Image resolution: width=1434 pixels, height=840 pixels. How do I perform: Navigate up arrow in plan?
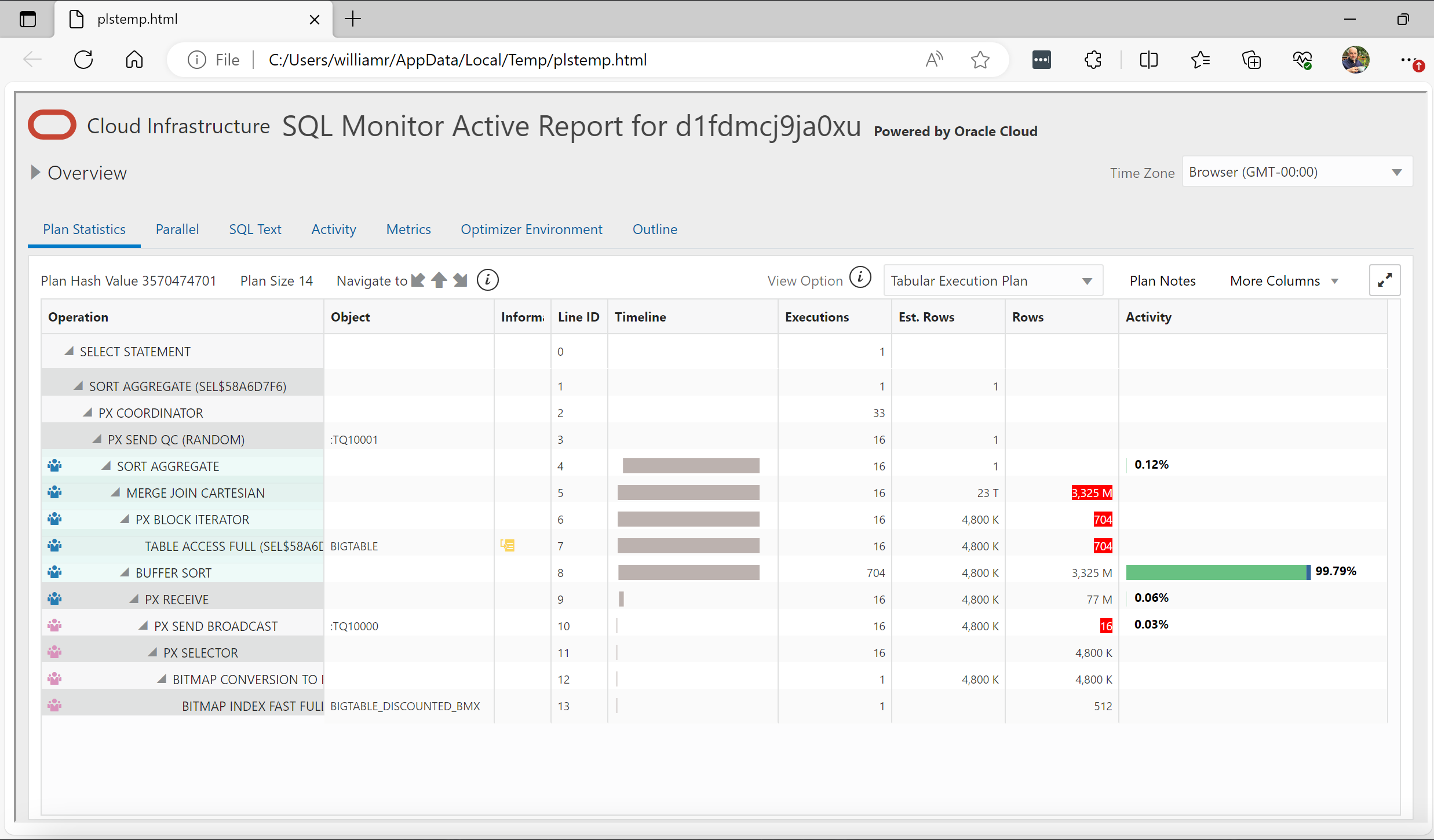coord(439,280)
